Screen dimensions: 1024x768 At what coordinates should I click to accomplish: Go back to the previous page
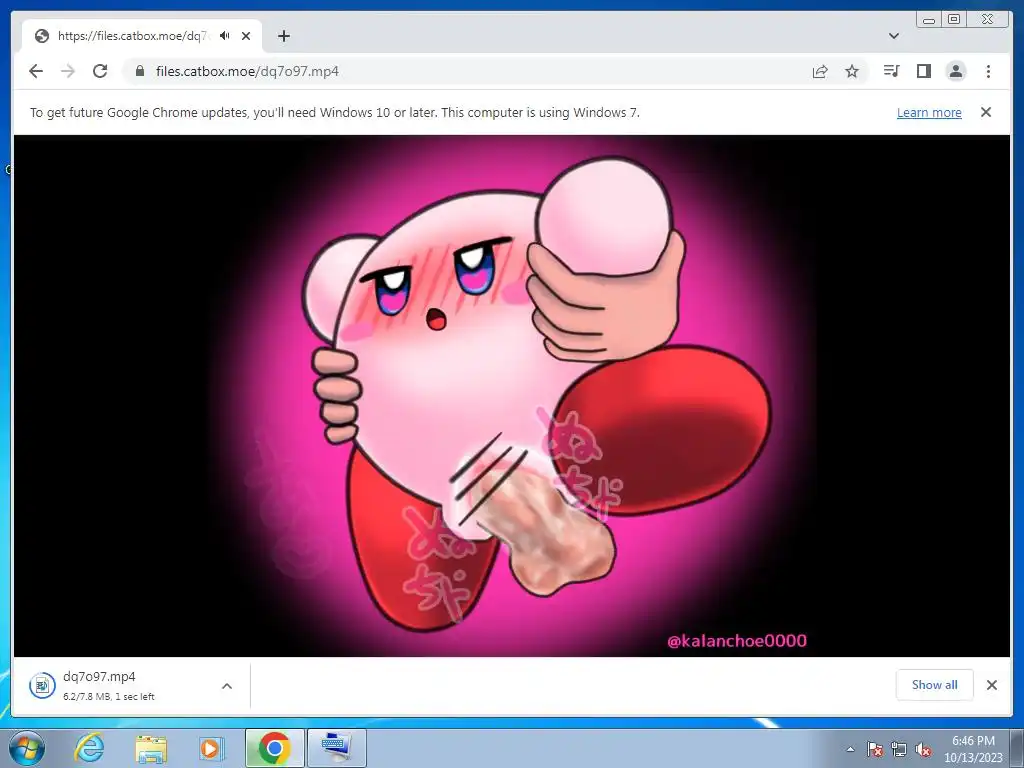(x=36, y=71)
